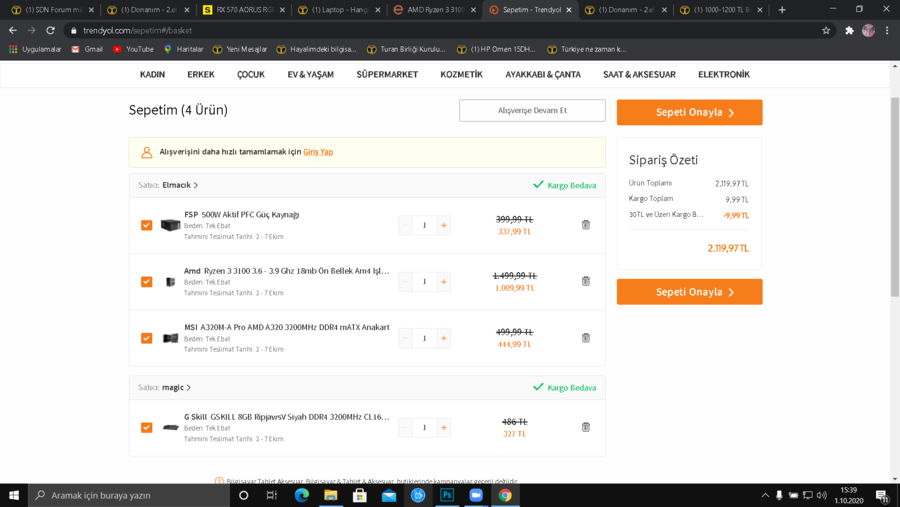Open Microsoft Edge from taskbar

(301, 495)
